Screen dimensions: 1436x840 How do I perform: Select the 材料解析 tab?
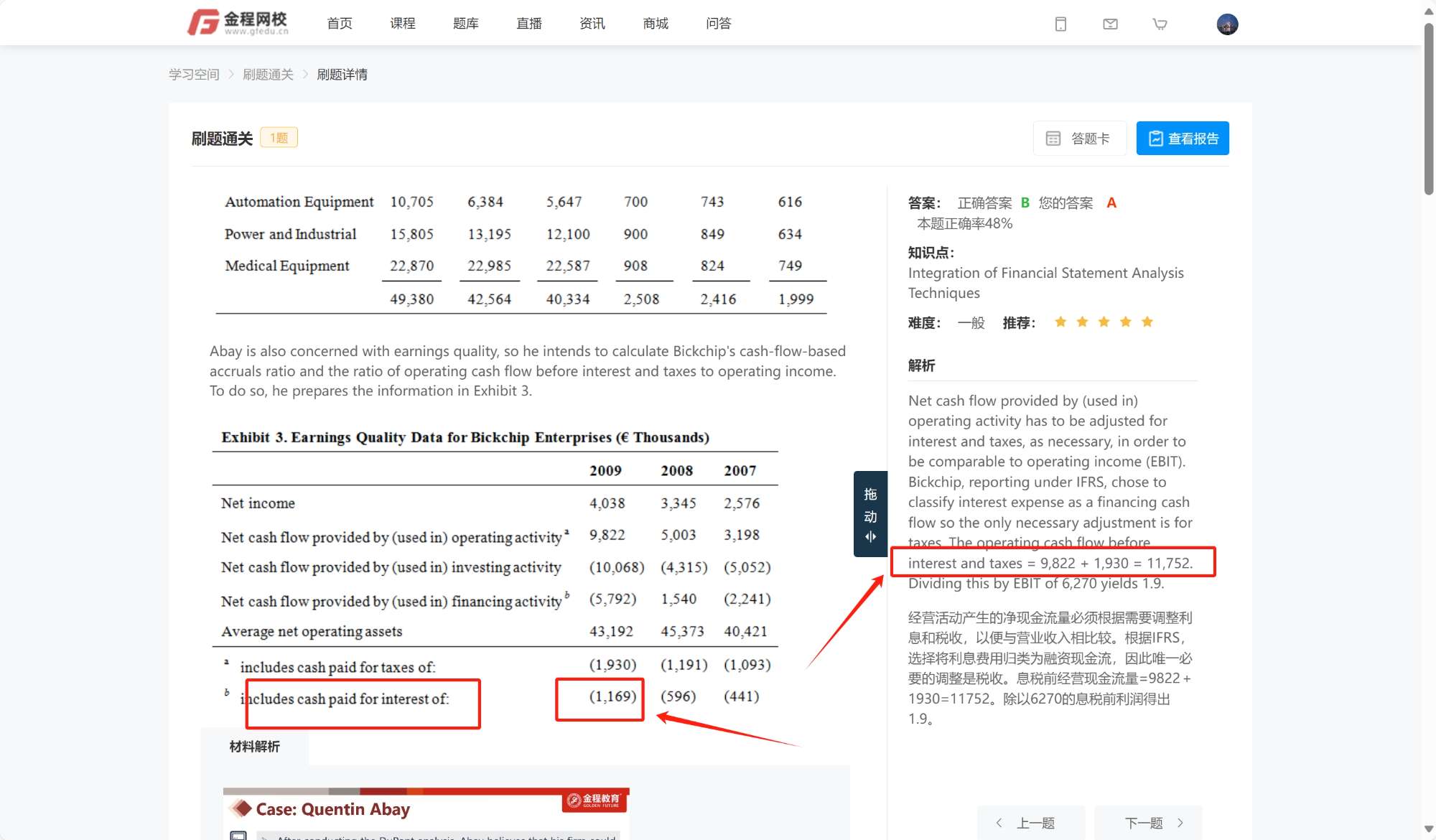coord(255,747)
